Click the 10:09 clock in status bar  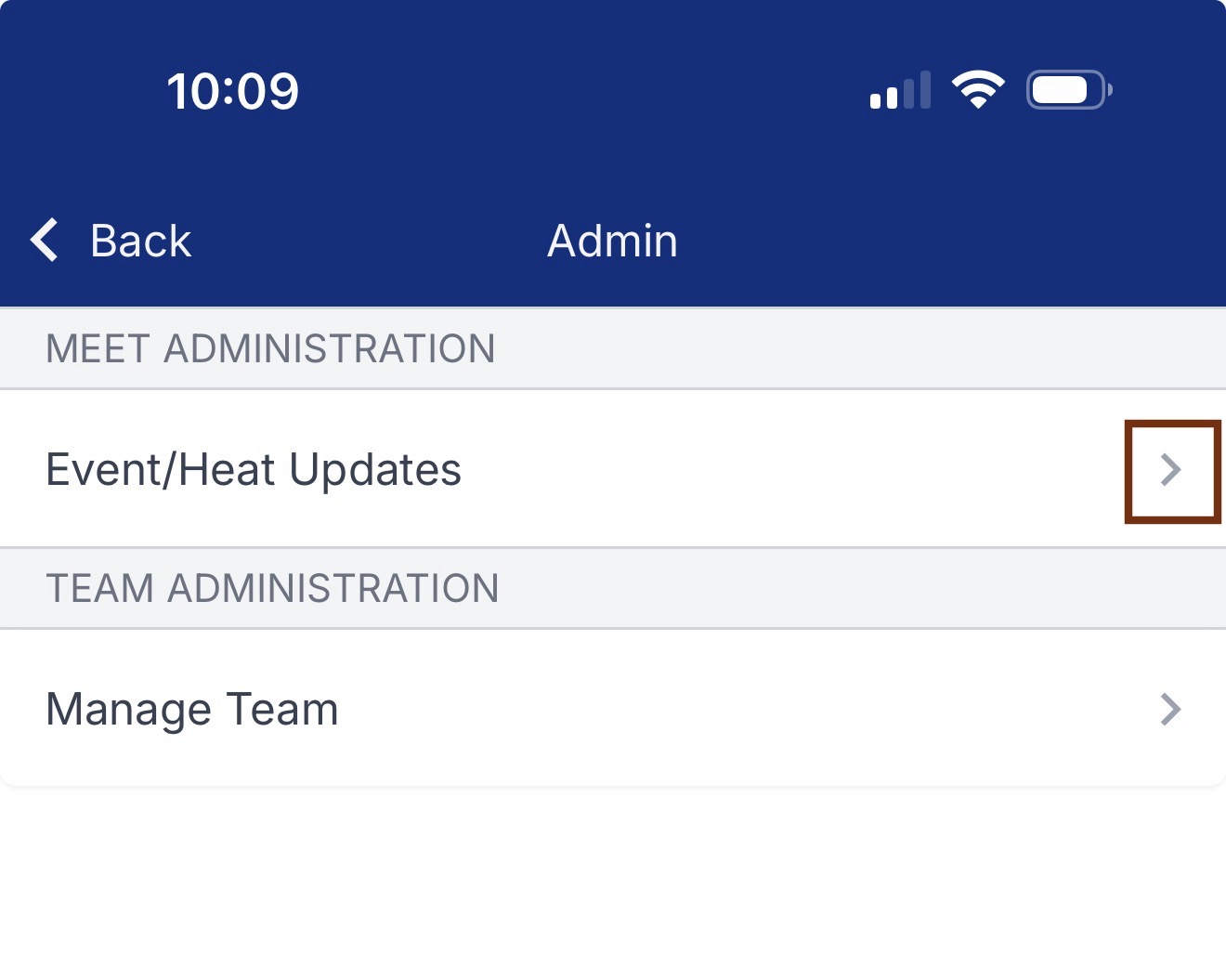pyautogui.click(x=232, y=91)
